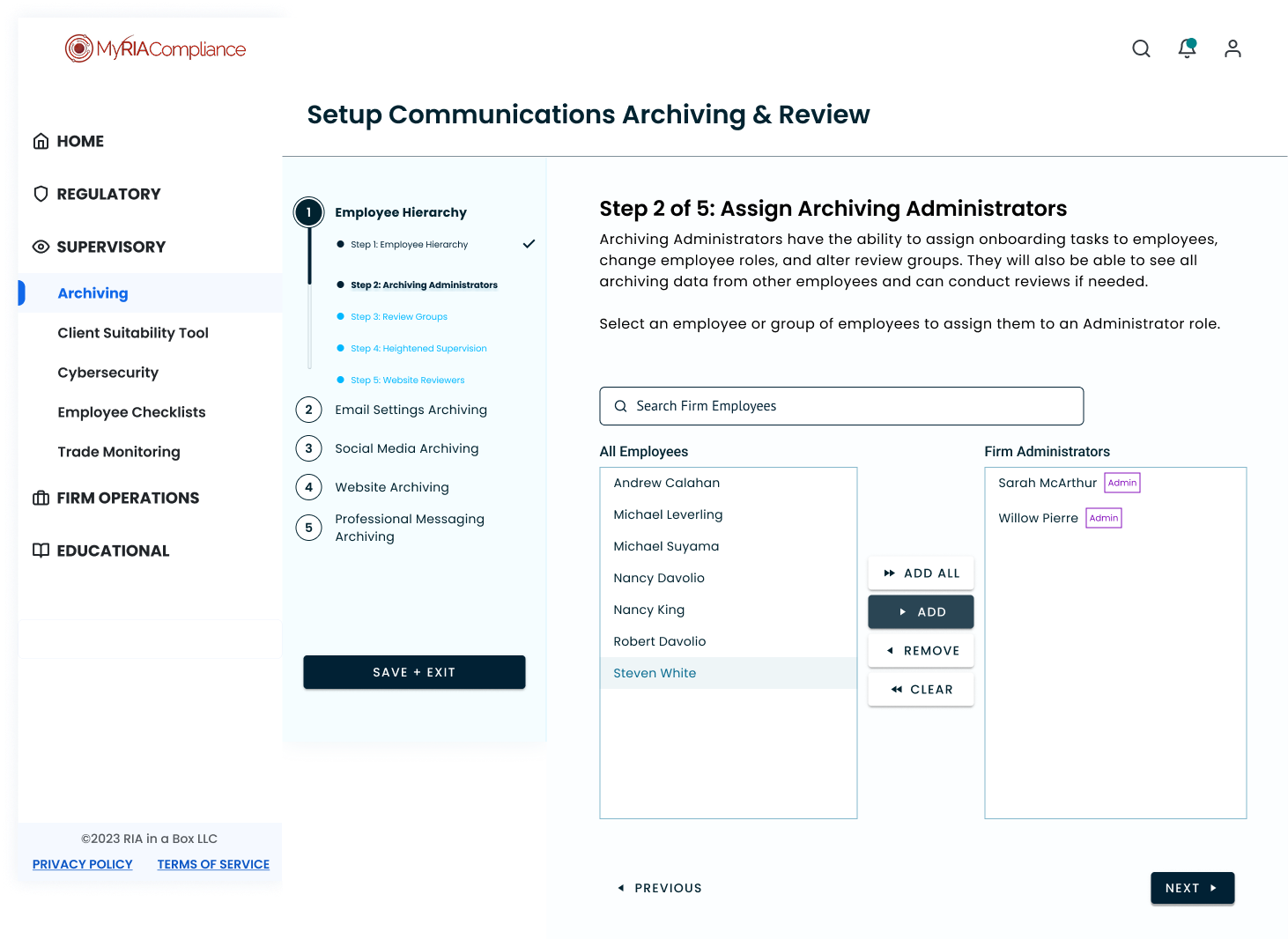
Task: Click the SAVE + EXIT button
Action: 414,672
